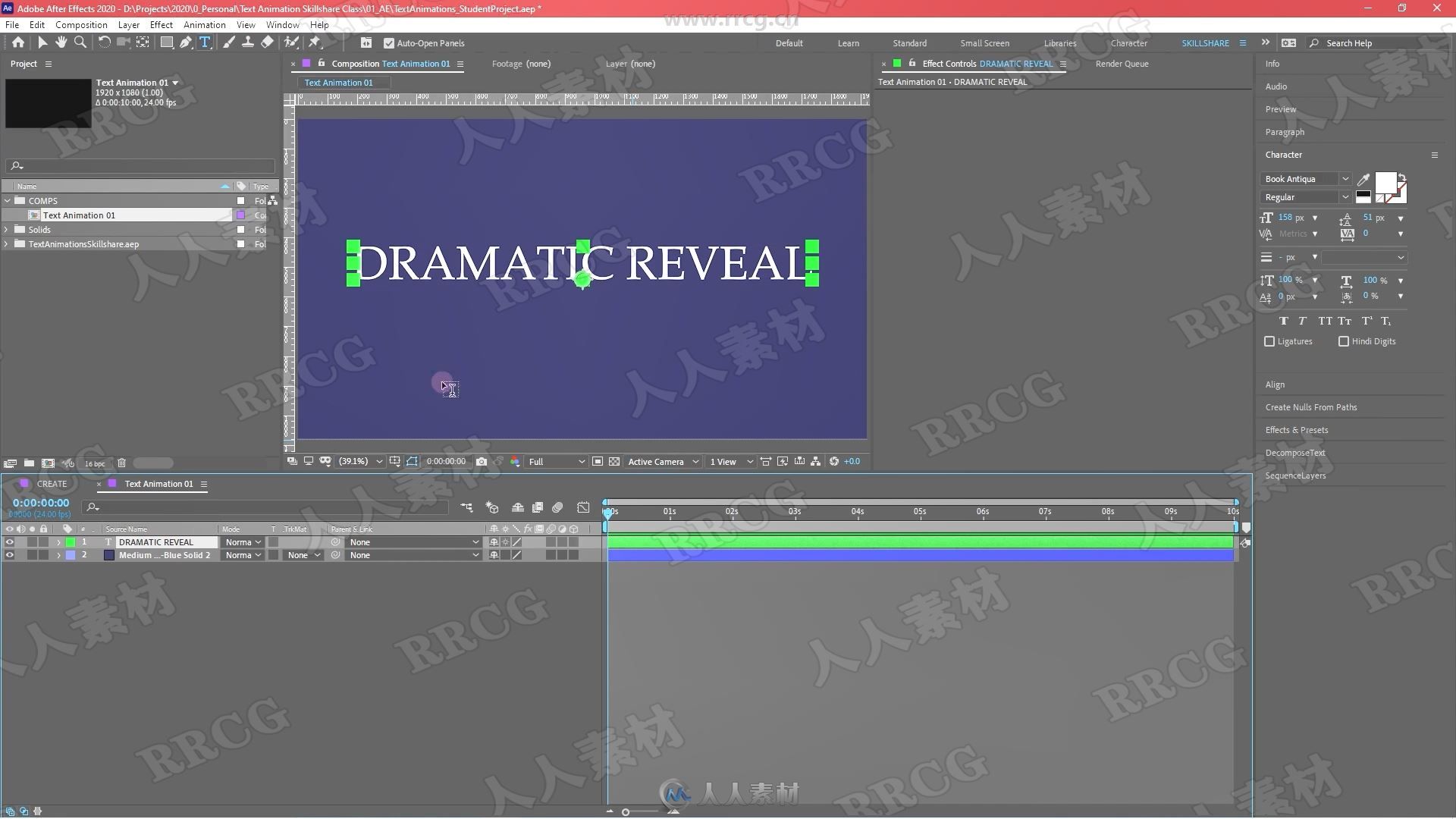
Task: Hide the DRAMATIC REVEAL layer
Action: coord(9,542)
